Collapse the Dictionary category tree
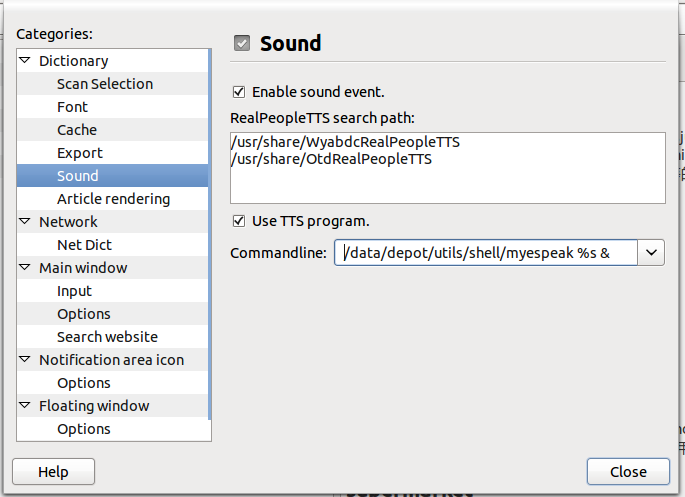685x497 pixels. pos(25,61)
